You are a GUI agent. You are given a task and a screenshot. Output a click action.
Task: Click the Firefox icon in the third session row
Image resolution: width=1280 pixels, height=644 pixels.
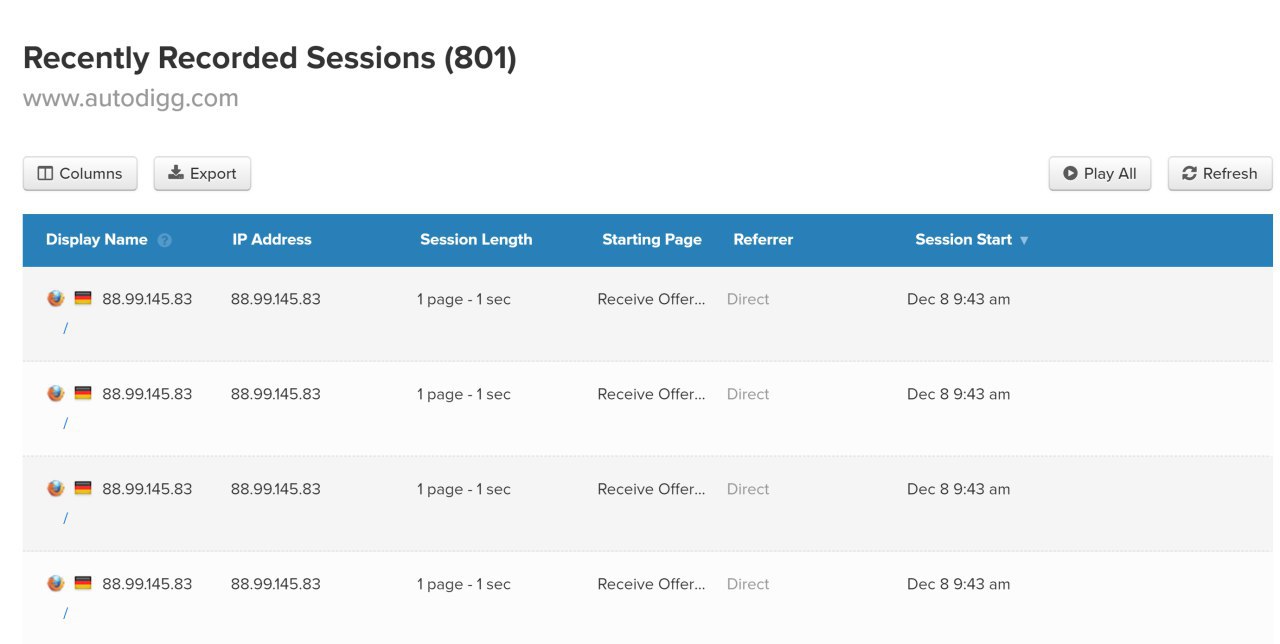click(56, 488)
